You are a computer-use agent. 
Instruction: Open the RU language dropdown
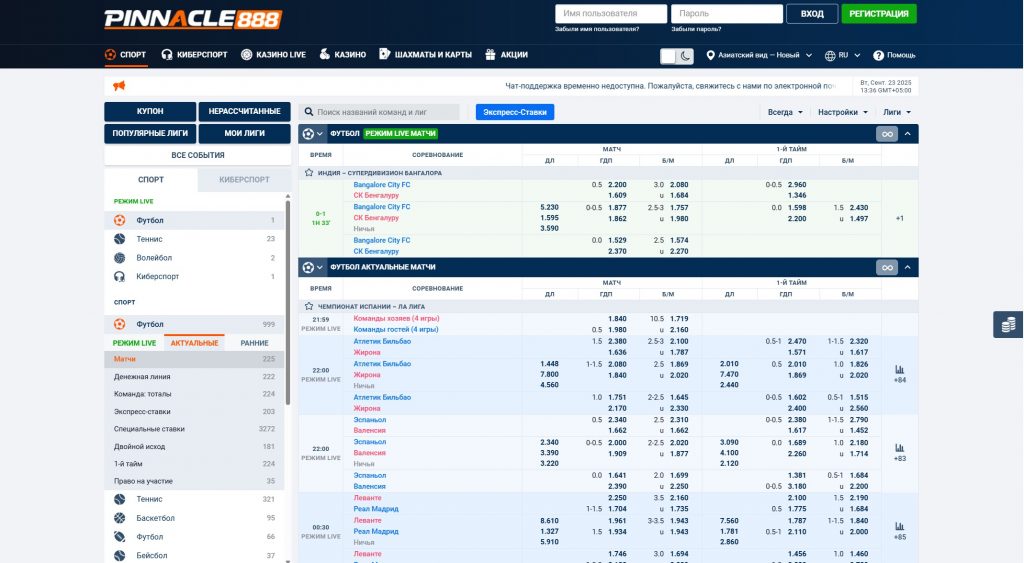(842, 55)
